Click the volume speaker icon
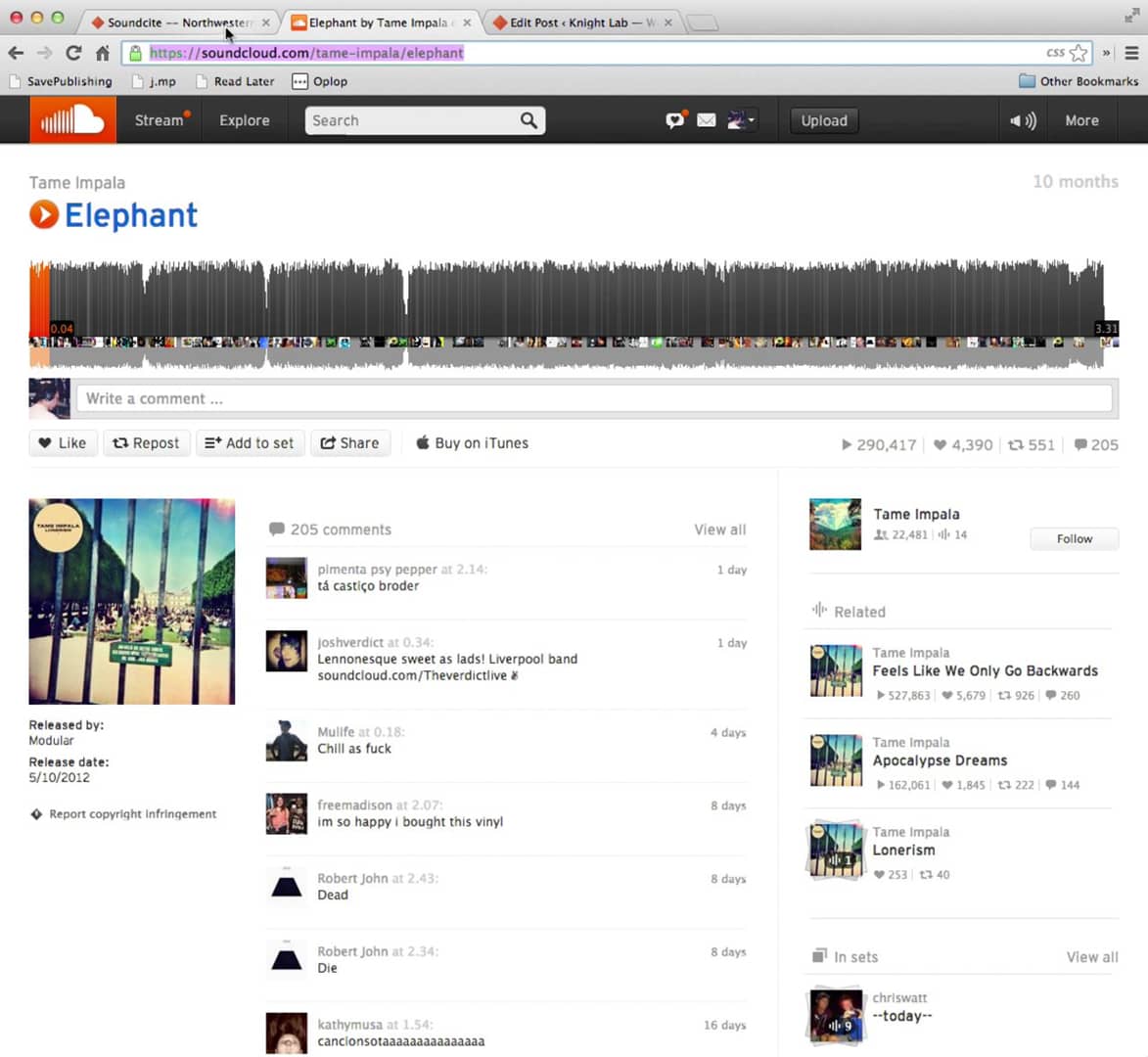Screen dimensions: 1148x1057 click(x=1023, y=120)
